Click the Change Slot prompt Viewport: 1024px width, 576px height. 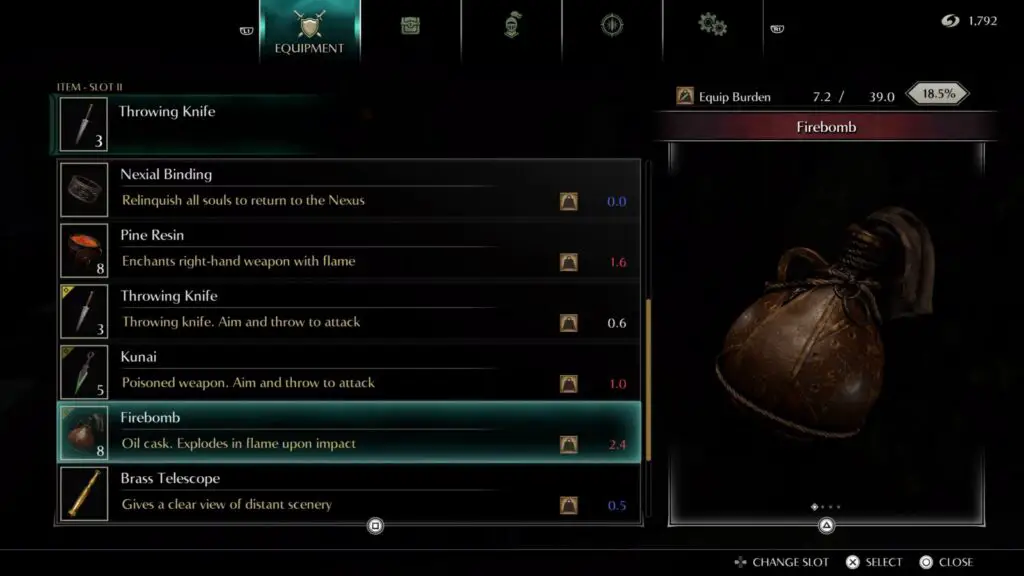(782, 562)
